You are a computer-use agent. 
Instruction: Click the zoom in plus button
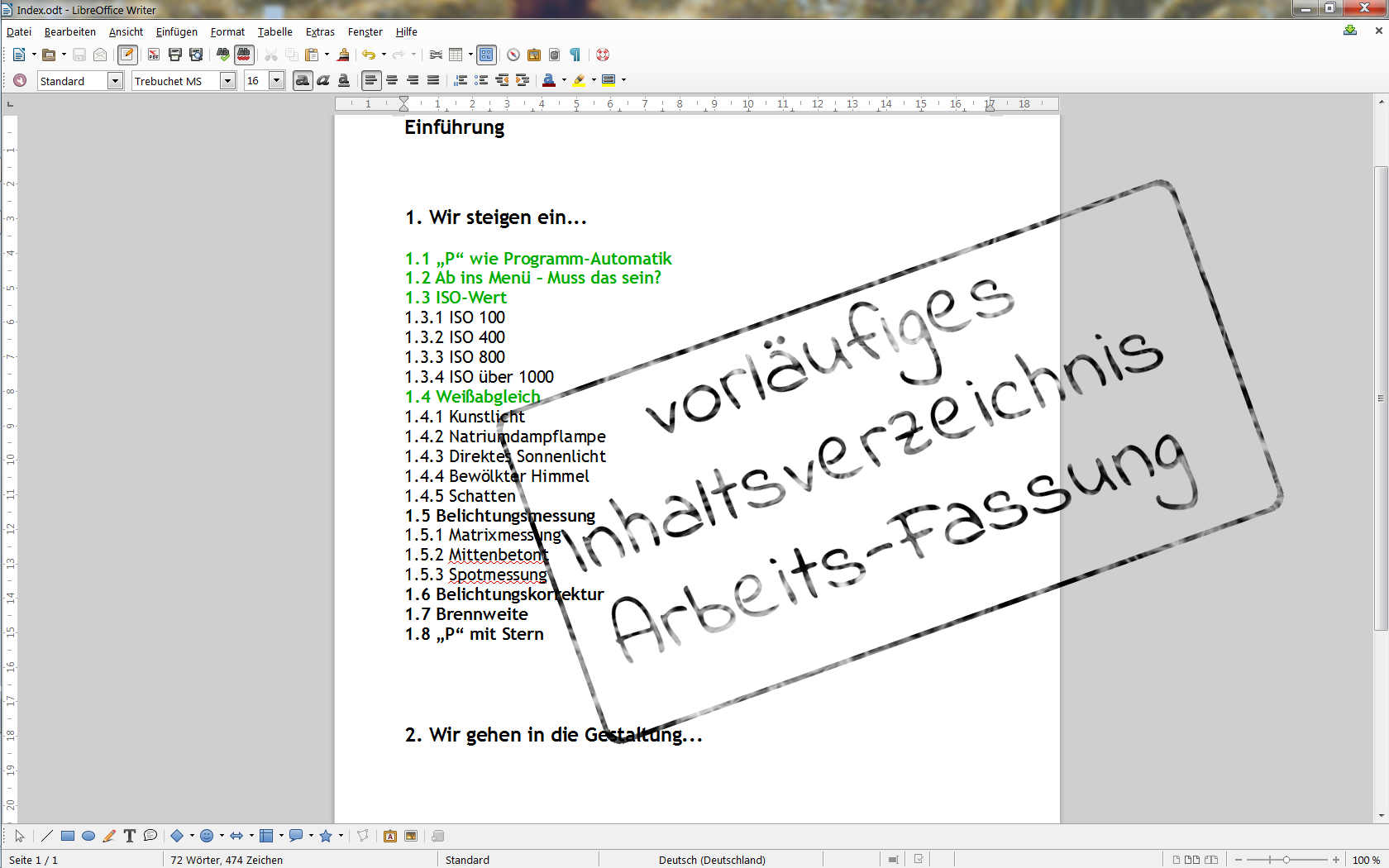coord(1336,860)
